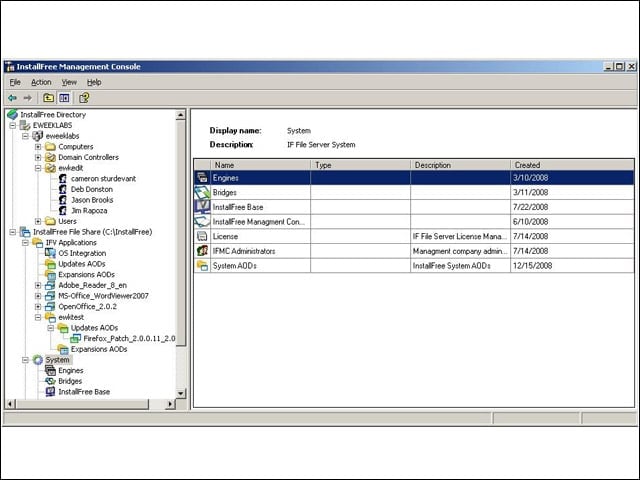The width and height of the screenshot is (640, 480).
Task: Click the Bridges icon in the tree
Action: (50, 381)
